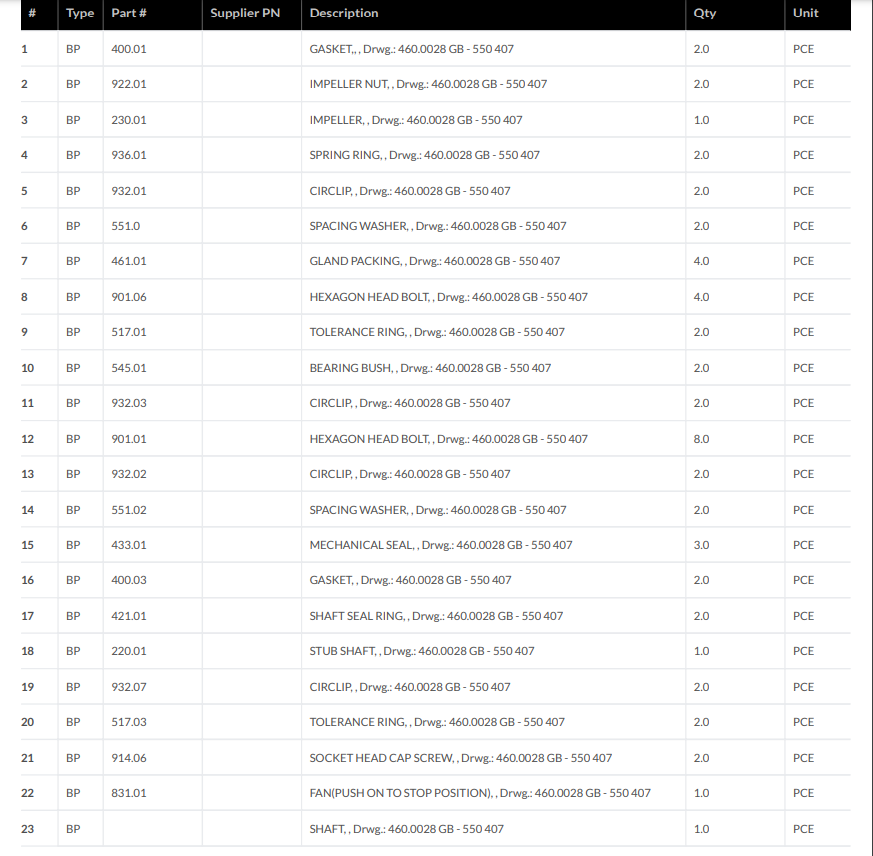Click the Type column header
This screenshot has width=873, height=856.
pyautogui.click(x=80, y=14)
